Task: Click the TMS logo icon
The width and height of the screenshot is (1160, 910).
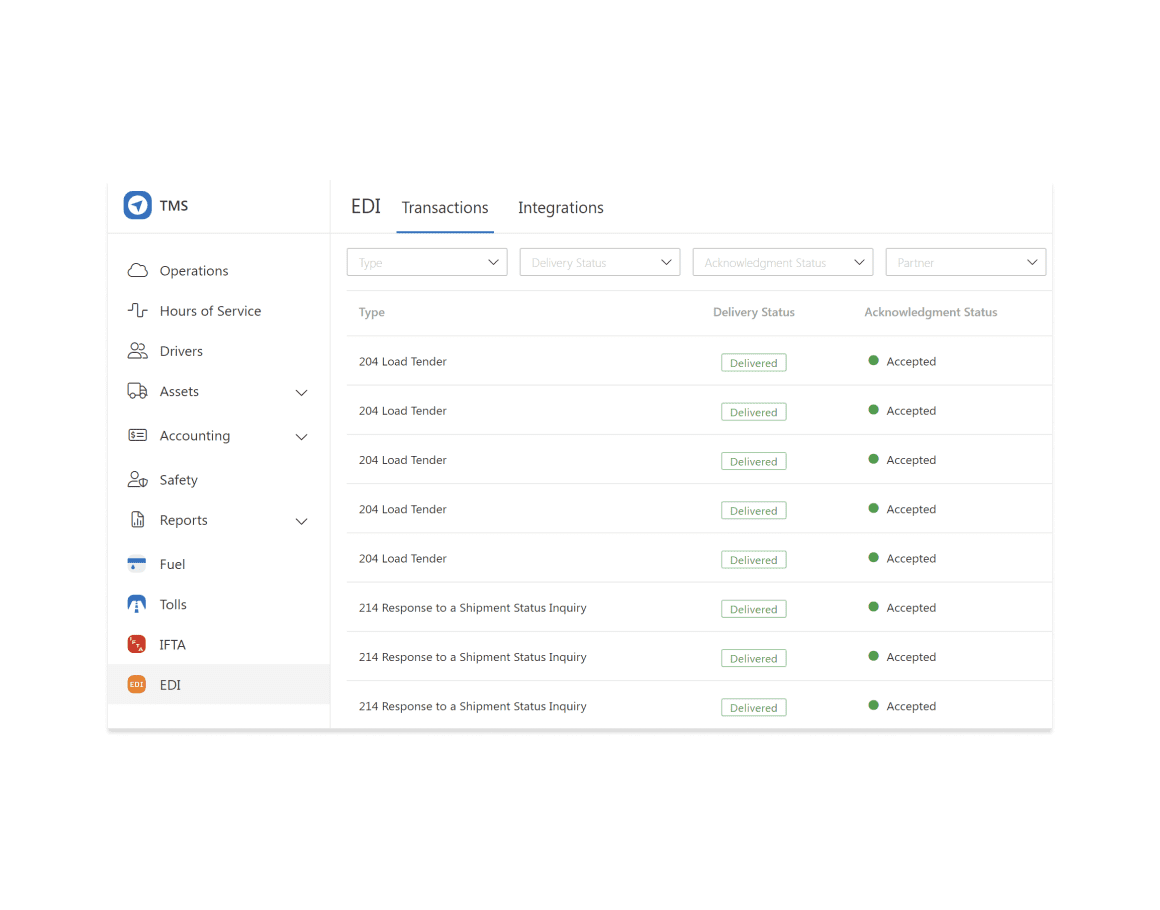Action: click(137, 205)
